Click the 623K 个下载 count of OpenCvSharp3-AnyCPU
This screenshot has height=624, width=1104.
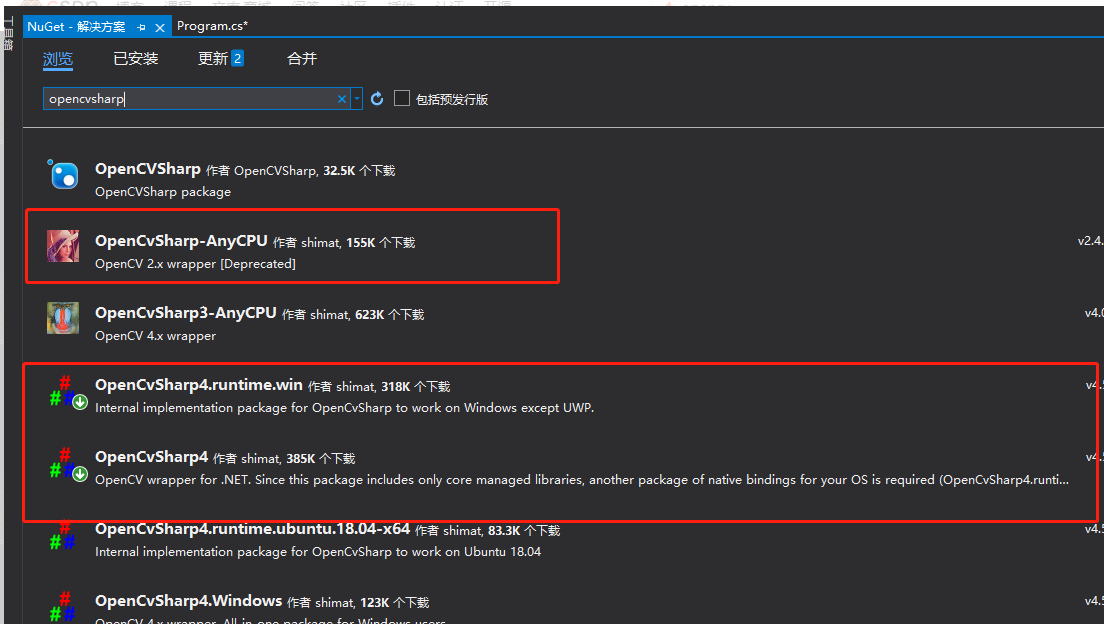pos(389,315)
